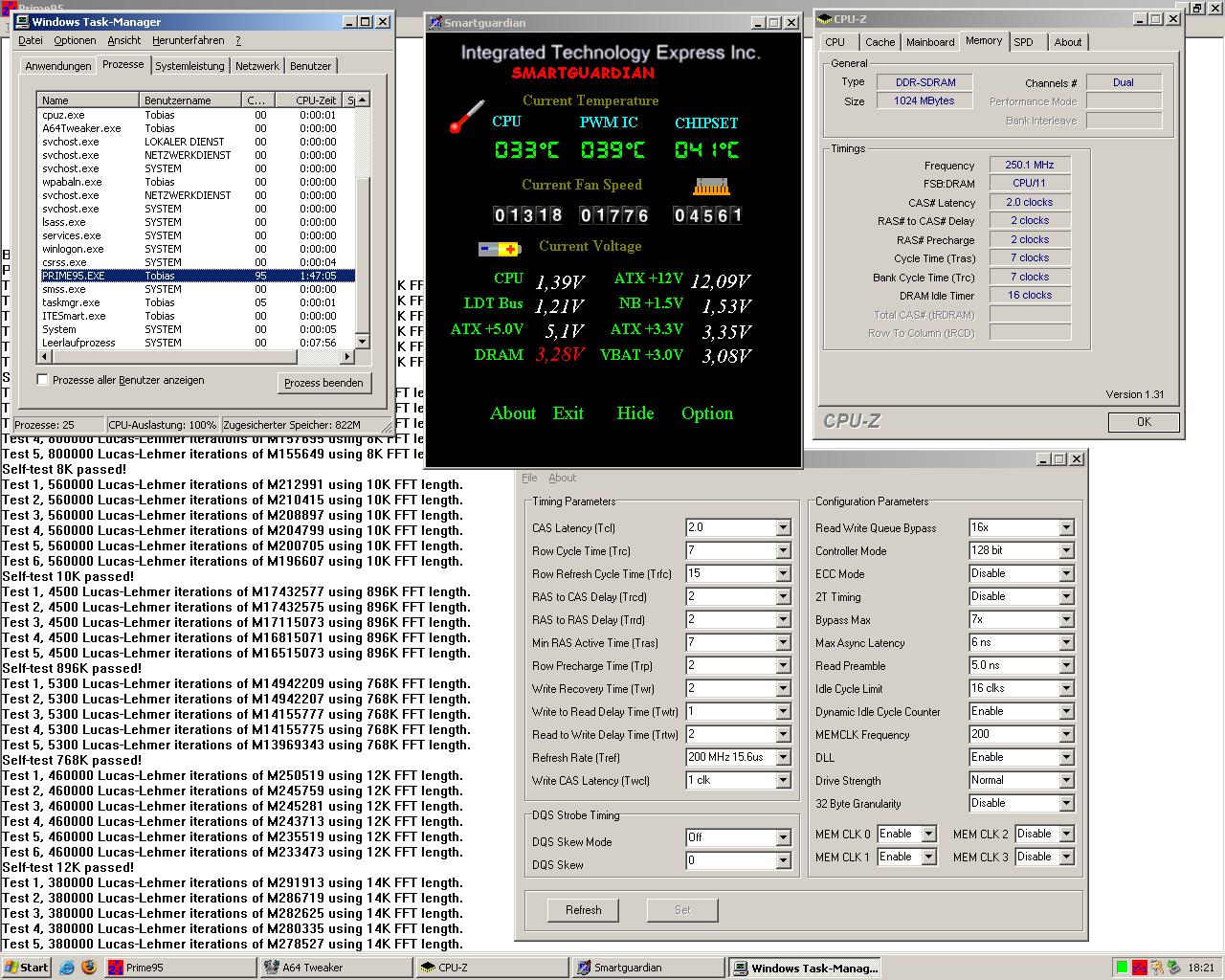Click Exit in Smartguardian
The width and height of the screenshot is (1225, 980).
(x=568, y=413)
